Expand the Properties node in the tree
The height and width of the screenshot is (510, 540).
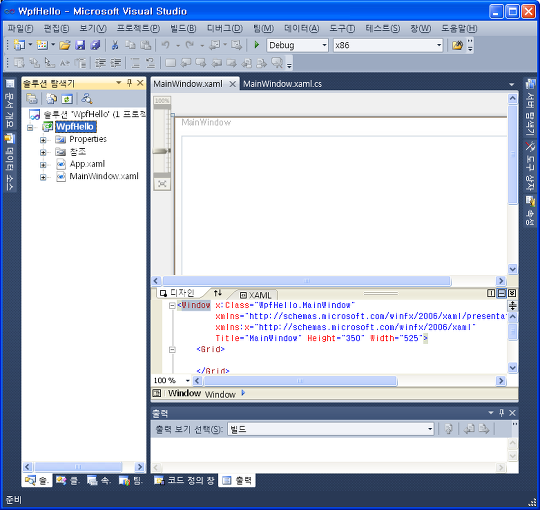click(43, 140)
